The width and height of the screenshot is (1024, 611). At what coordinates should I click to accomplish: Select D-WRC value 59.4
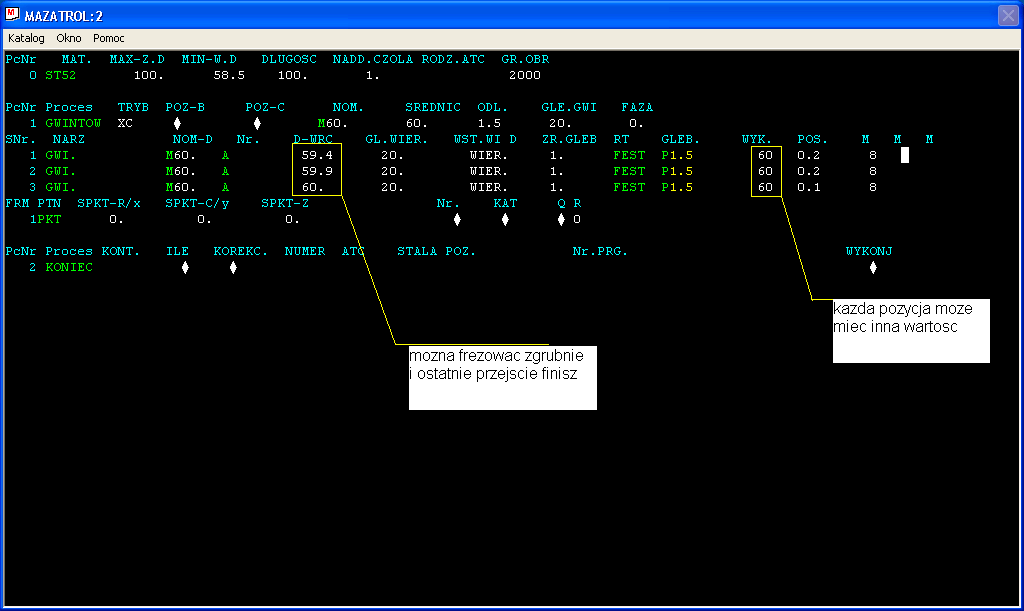click(317, 155)
